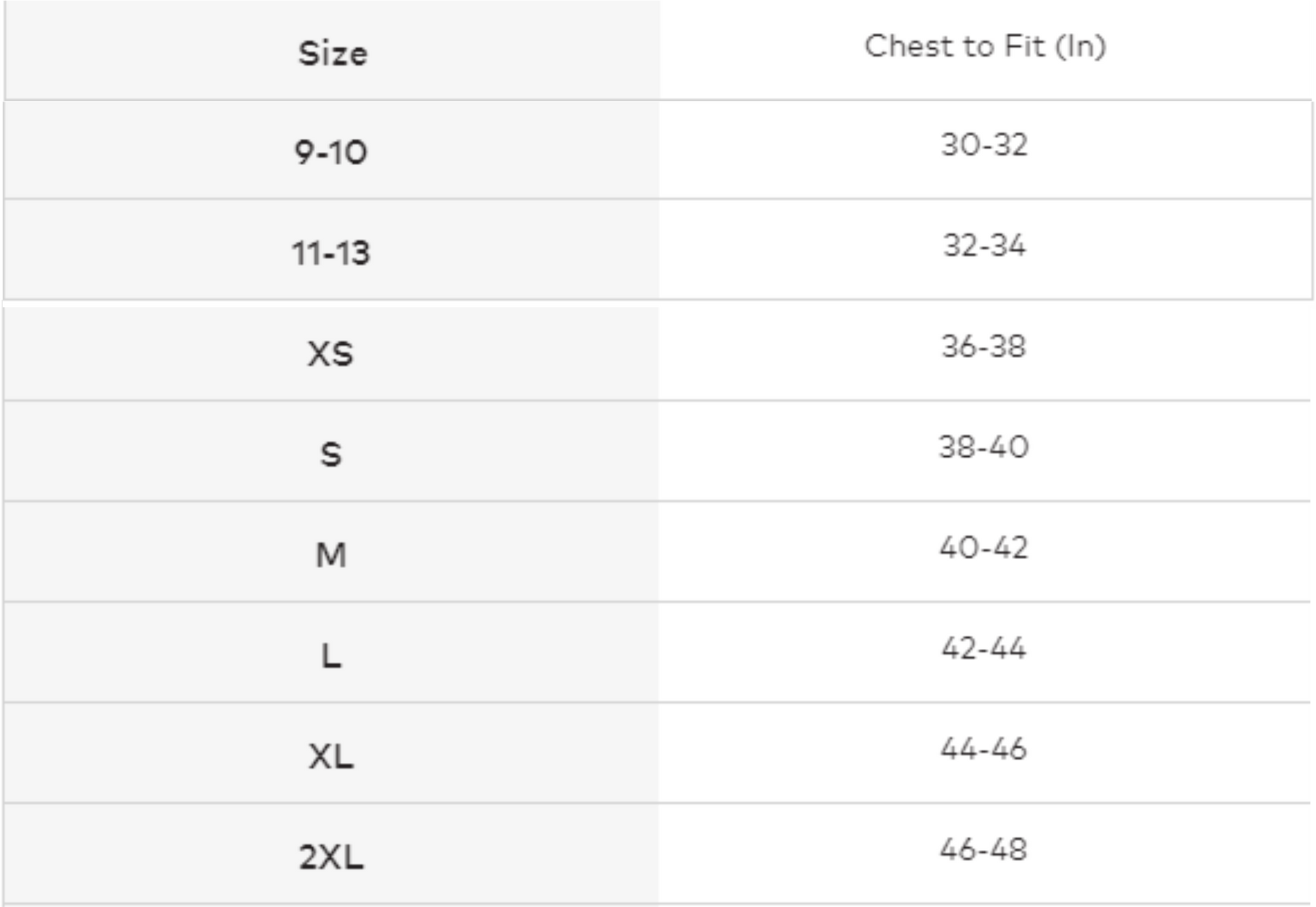Select the 9-10 size cell
Screen dimensions: 1316x907
(331, 152)
